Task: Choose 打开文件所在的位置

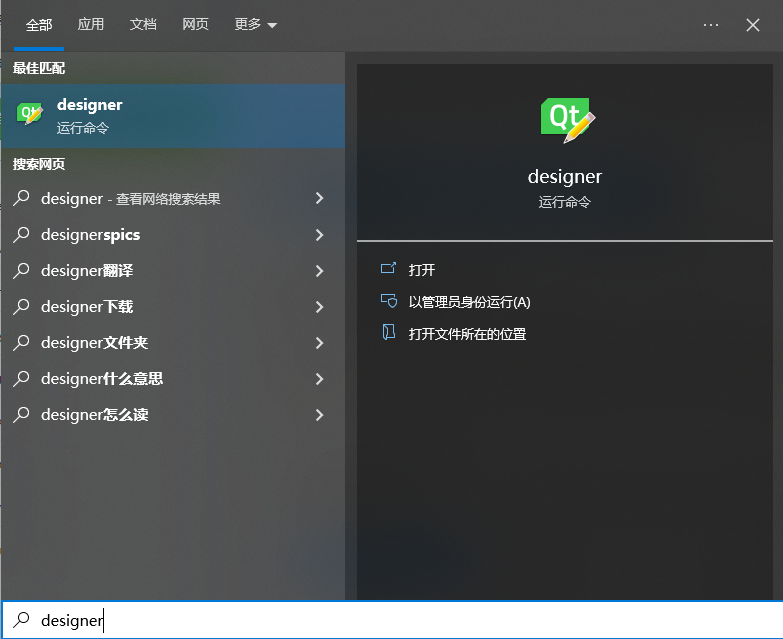Action: coord(467,334)
